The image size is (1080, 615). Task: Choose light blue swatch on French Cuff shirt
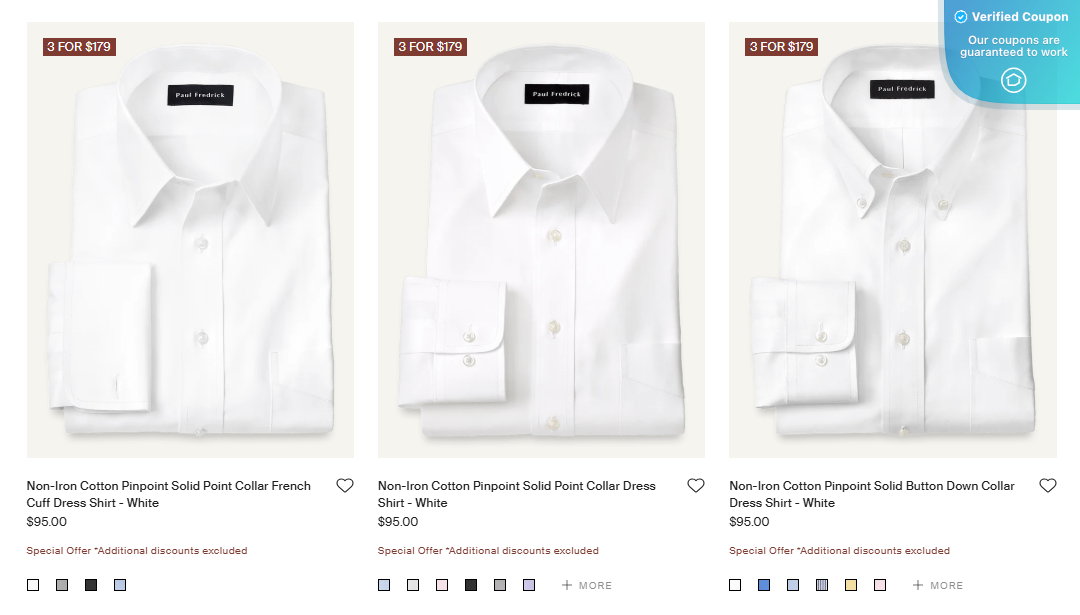pyautogui.click(x=119, y=584)
